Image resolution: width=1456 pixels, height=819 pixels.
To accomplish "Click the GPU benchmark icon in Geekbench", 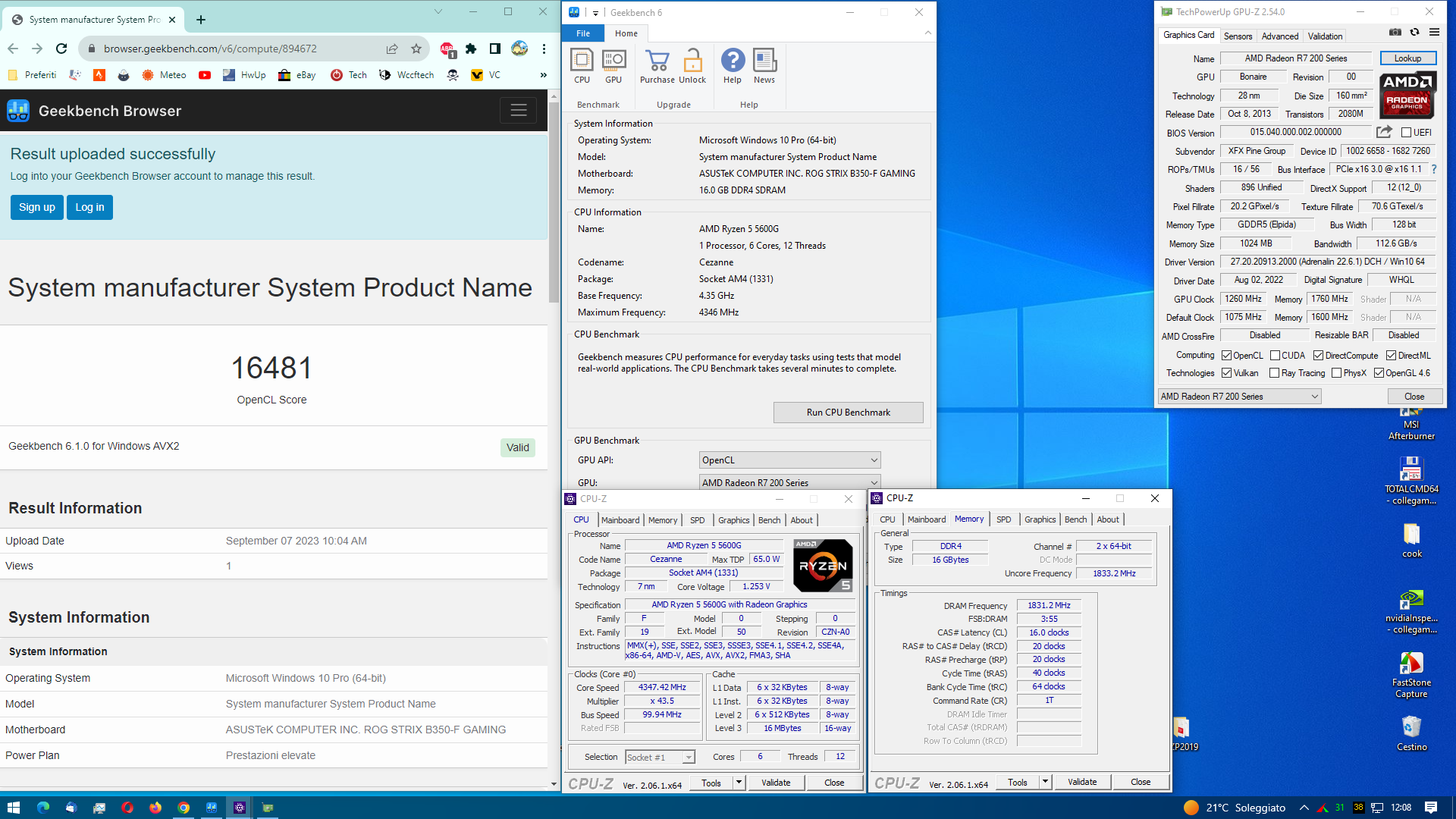I will [x=613, y=66].
